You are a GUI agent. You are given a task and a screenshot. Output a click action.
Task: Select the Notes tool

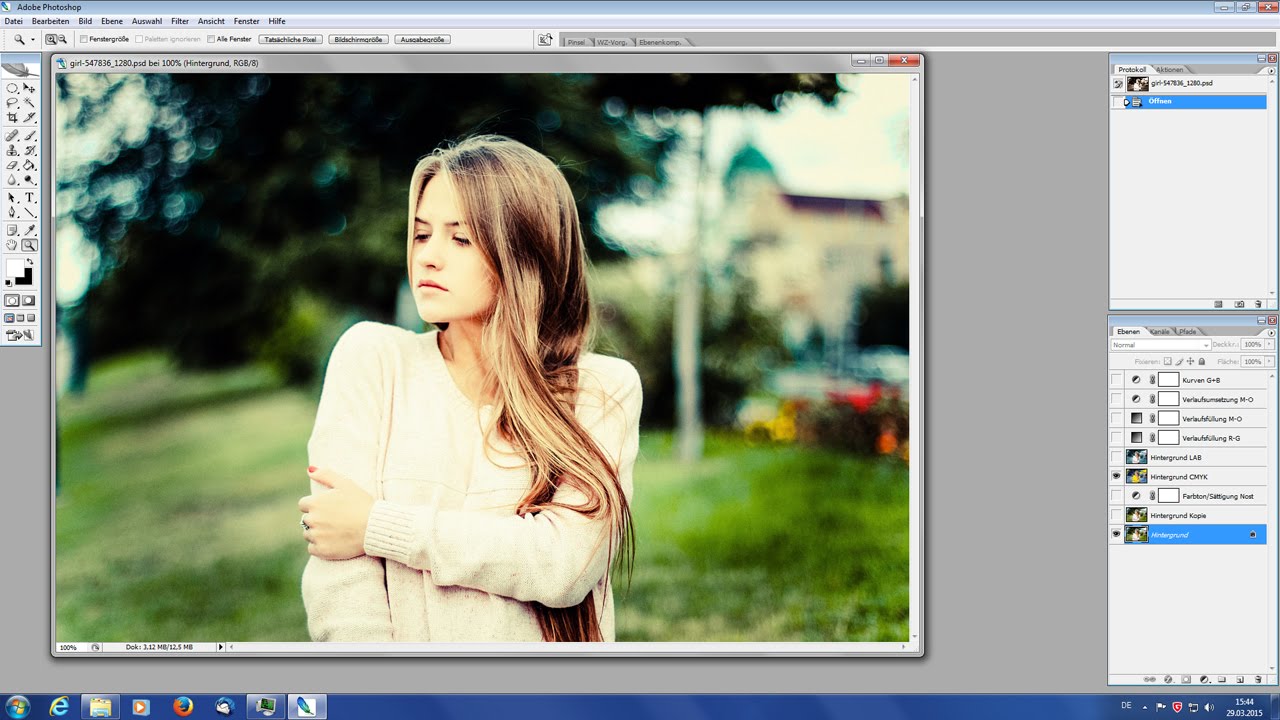click(12, 230)
